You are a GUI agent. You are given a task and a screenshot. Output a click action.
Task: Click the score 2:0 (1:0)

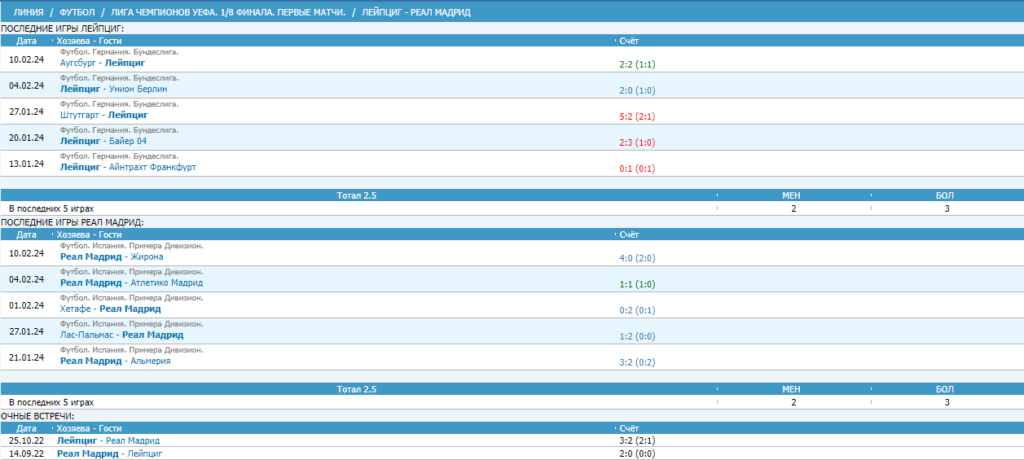tap(637, 90)
